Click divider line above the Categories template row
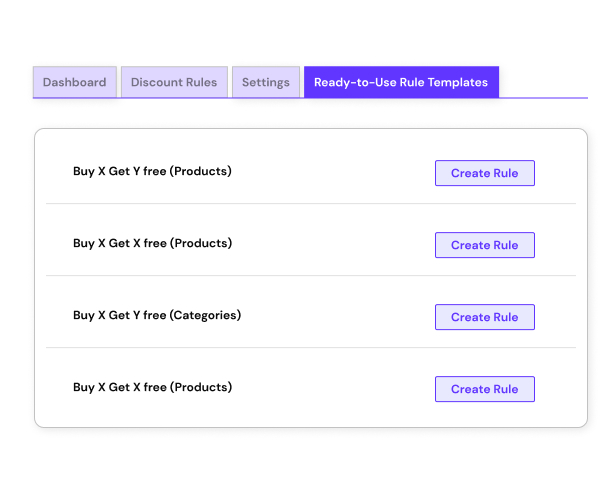Viewport: 610px width, 500px height. coord(311,275)
